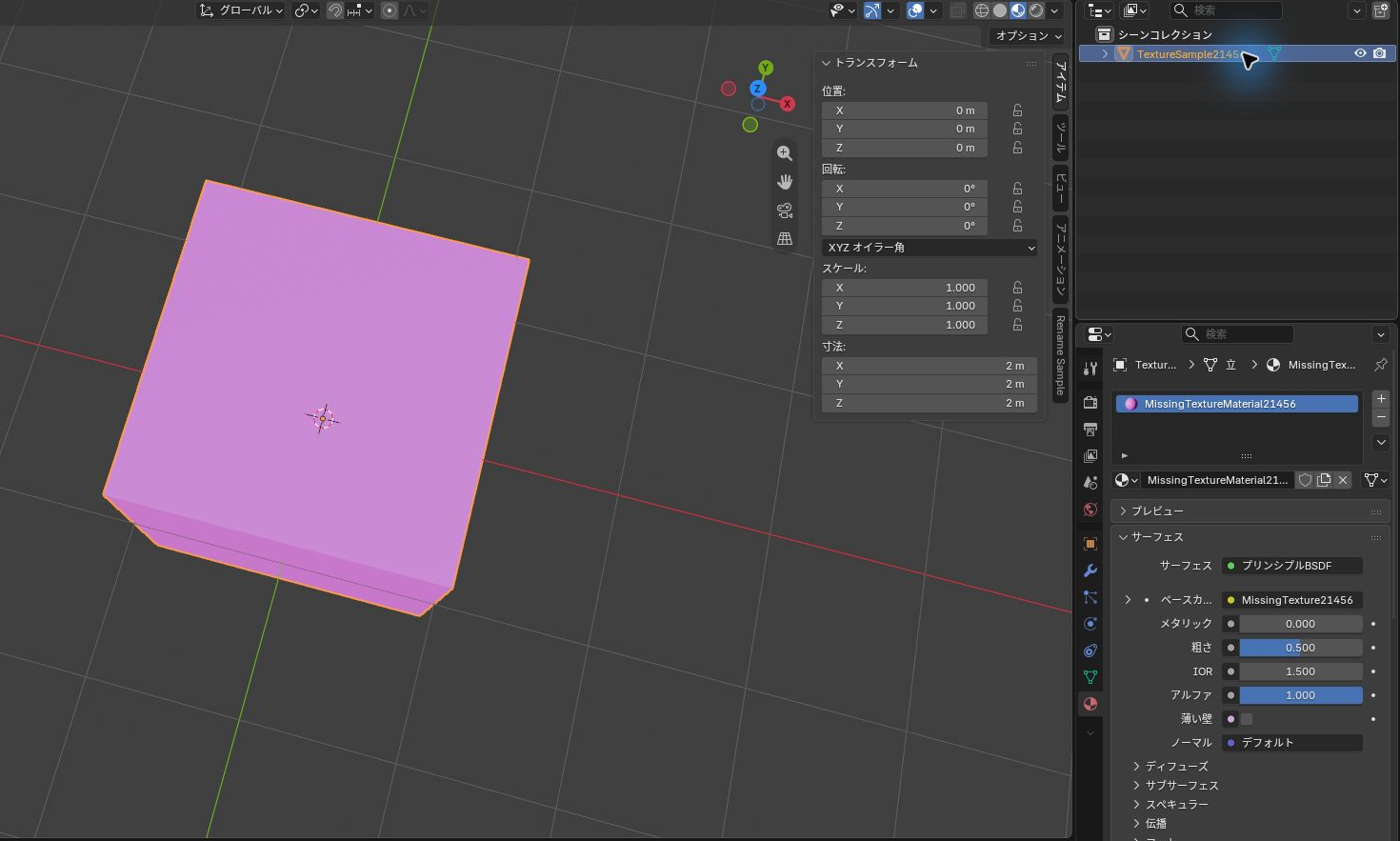Image resolution: width=1400 pixels, height=841 pixels.
Task: Toggle render visibility camera icon for TextureSample
Action: coord(1379,53)
